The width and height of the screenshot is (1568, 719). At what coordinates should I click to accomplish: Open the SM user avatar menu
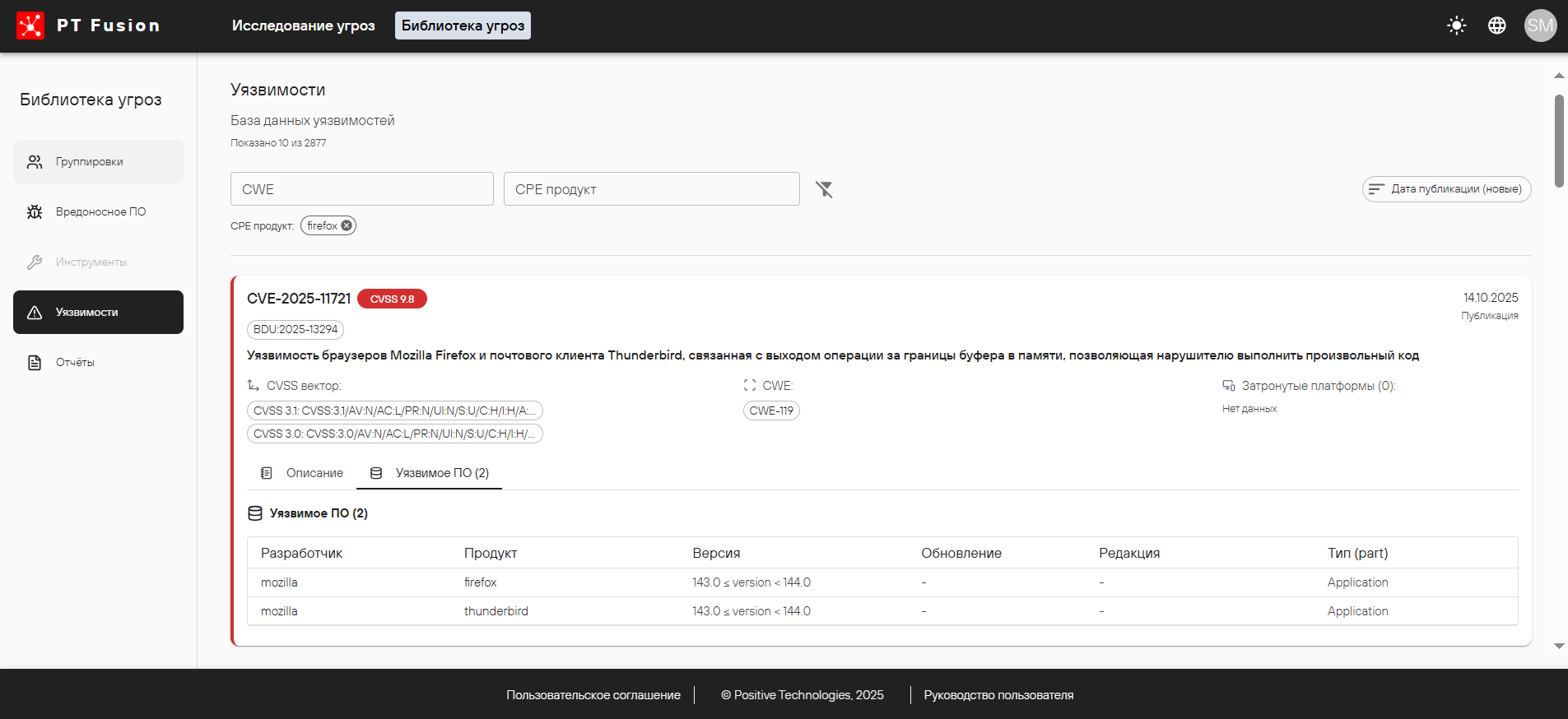point(1539,26)
